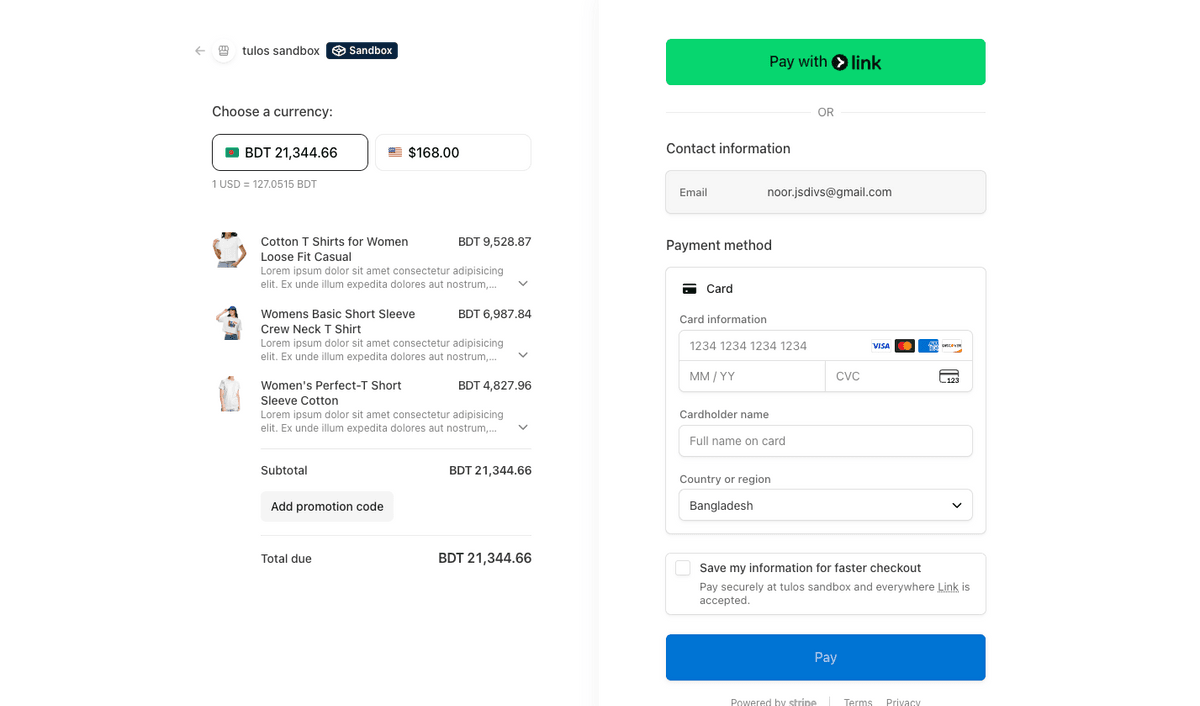
Task: Select BDT 21,344.66 currency option
Action: (290, 153)
